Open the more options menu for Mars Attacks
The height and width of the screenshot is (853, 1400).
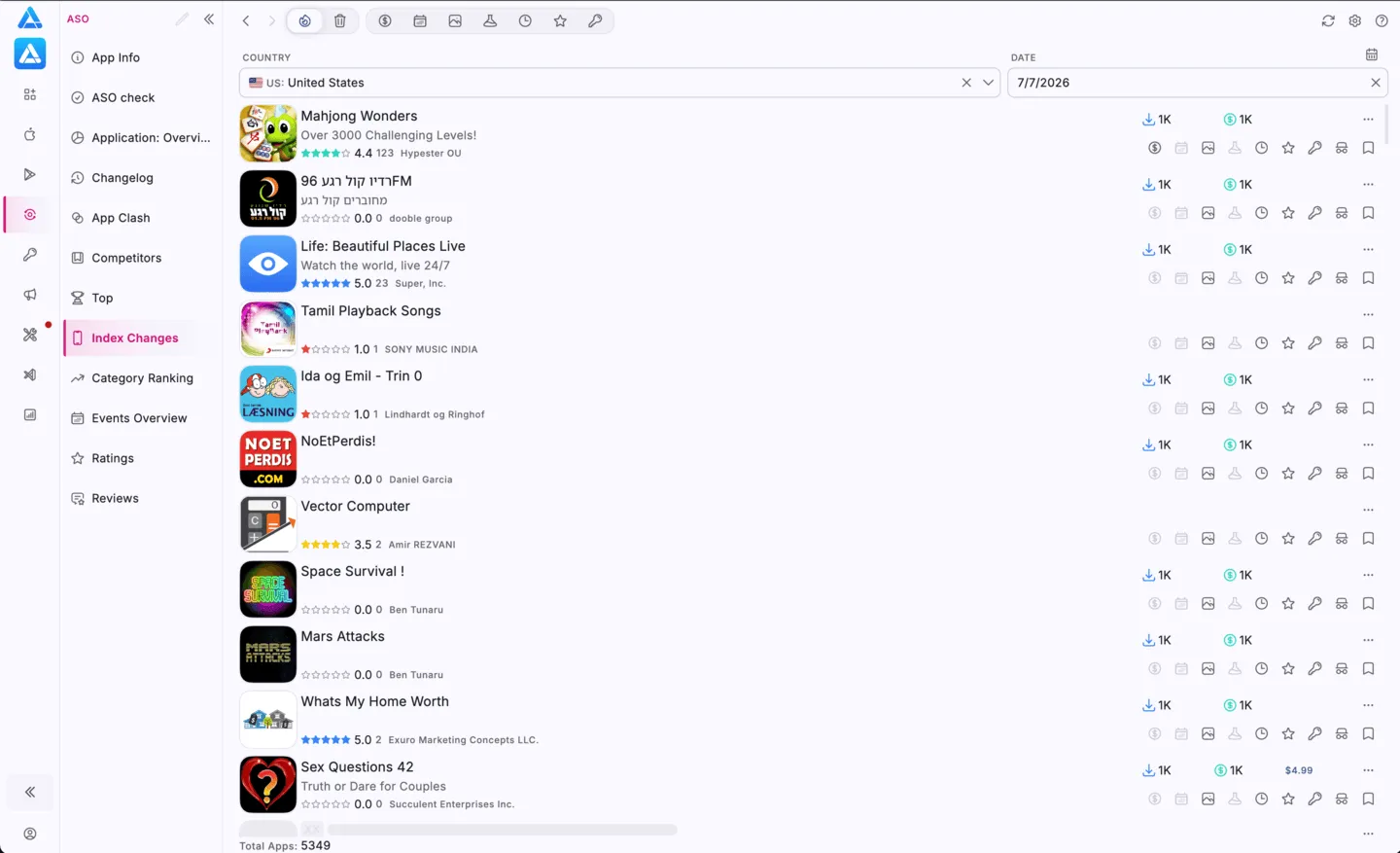coord(1368,641)
